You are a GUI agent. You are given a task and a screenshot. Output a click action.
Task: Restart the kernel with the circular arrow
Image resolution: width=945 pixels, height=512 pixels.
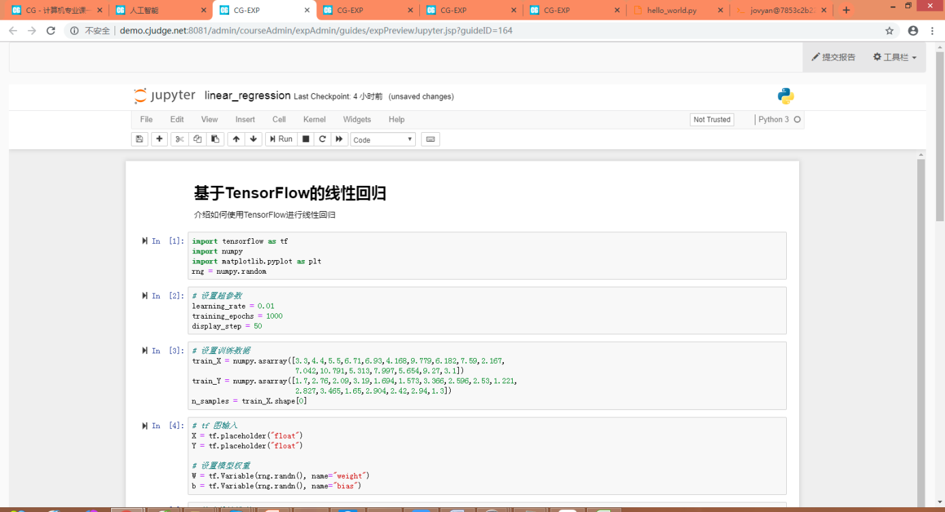(x=322, y=139)
